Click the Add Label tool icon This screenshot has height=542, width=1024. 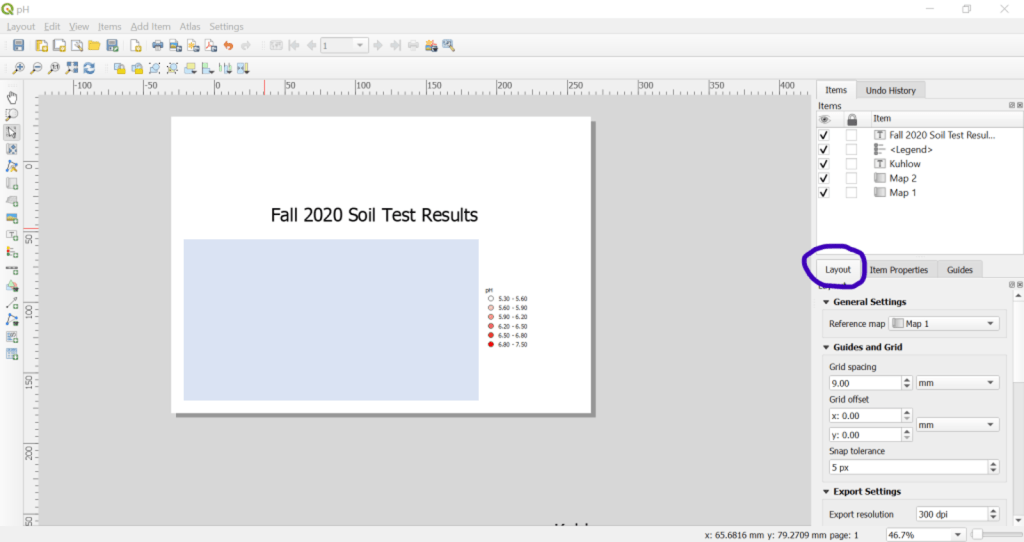tap(12, 235)
